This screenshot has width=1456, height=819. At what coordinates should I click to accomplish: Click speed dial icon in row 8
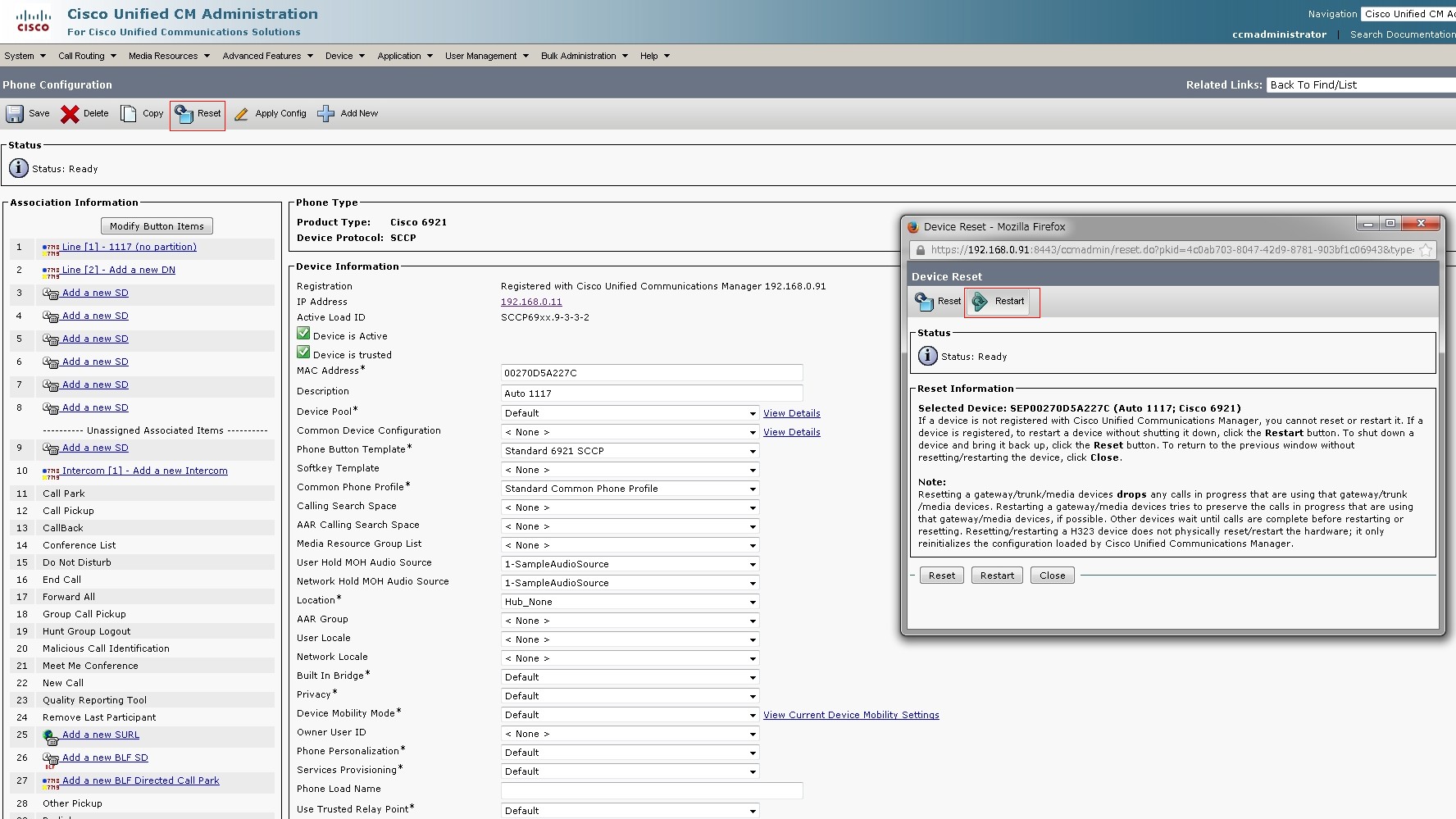click(x=51, y=408)
